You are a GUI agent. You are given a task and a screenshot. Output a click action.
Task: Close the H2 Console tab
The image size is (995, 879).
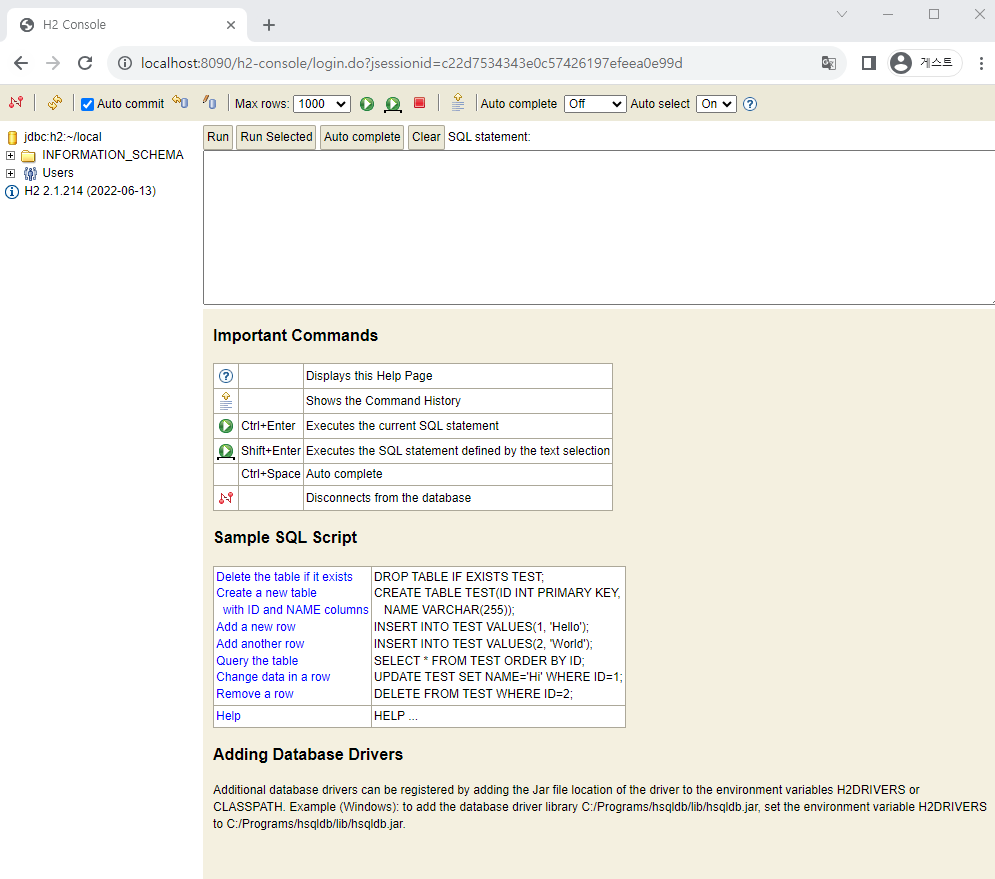pyautogui.click(x=231, y=25)
